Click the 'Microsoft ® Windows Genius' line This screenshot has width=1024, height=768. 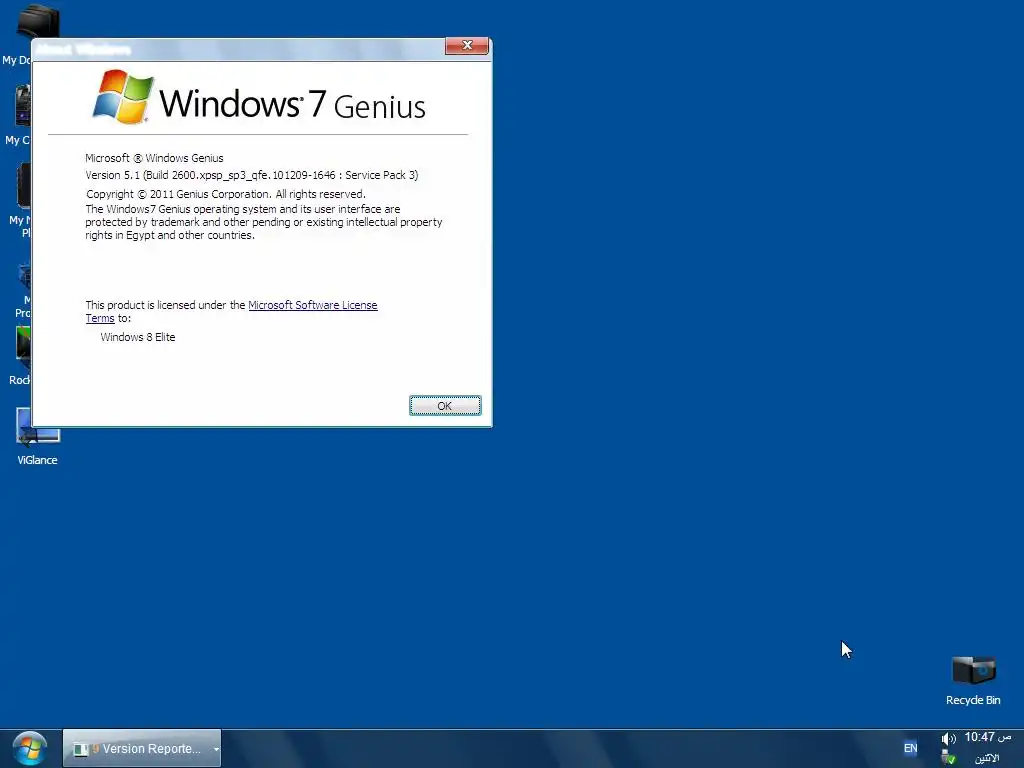point(154,158)
